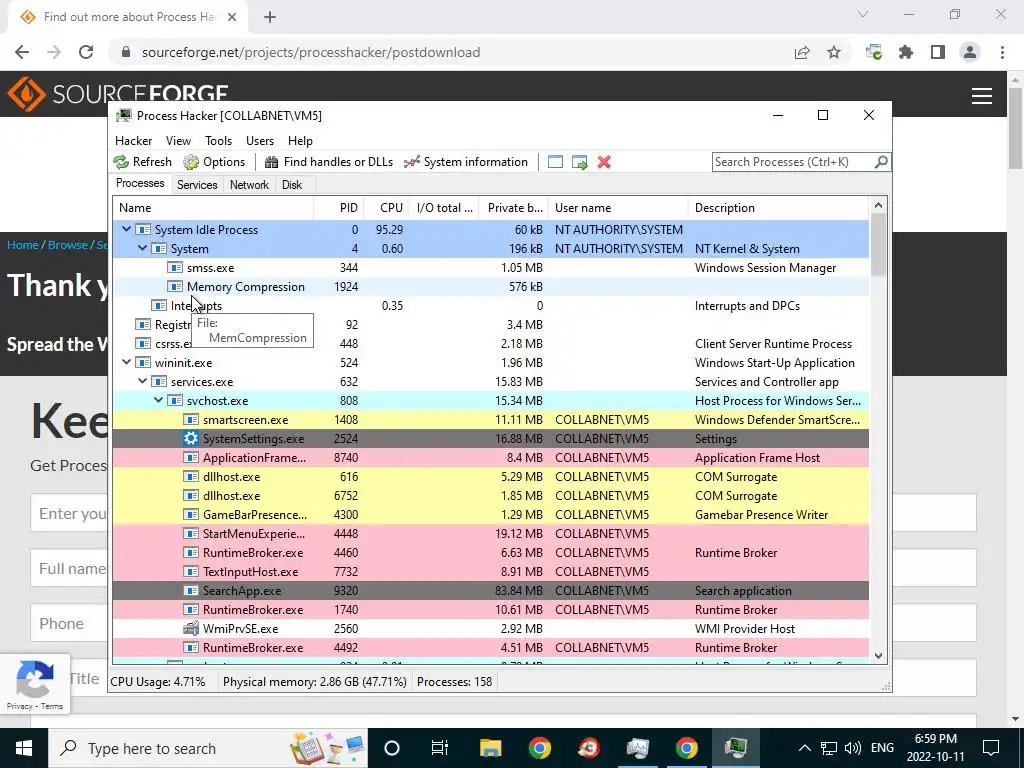Sort by User name column header
The width and height of the screenshot is (1024, 768).
coord(618,208)
